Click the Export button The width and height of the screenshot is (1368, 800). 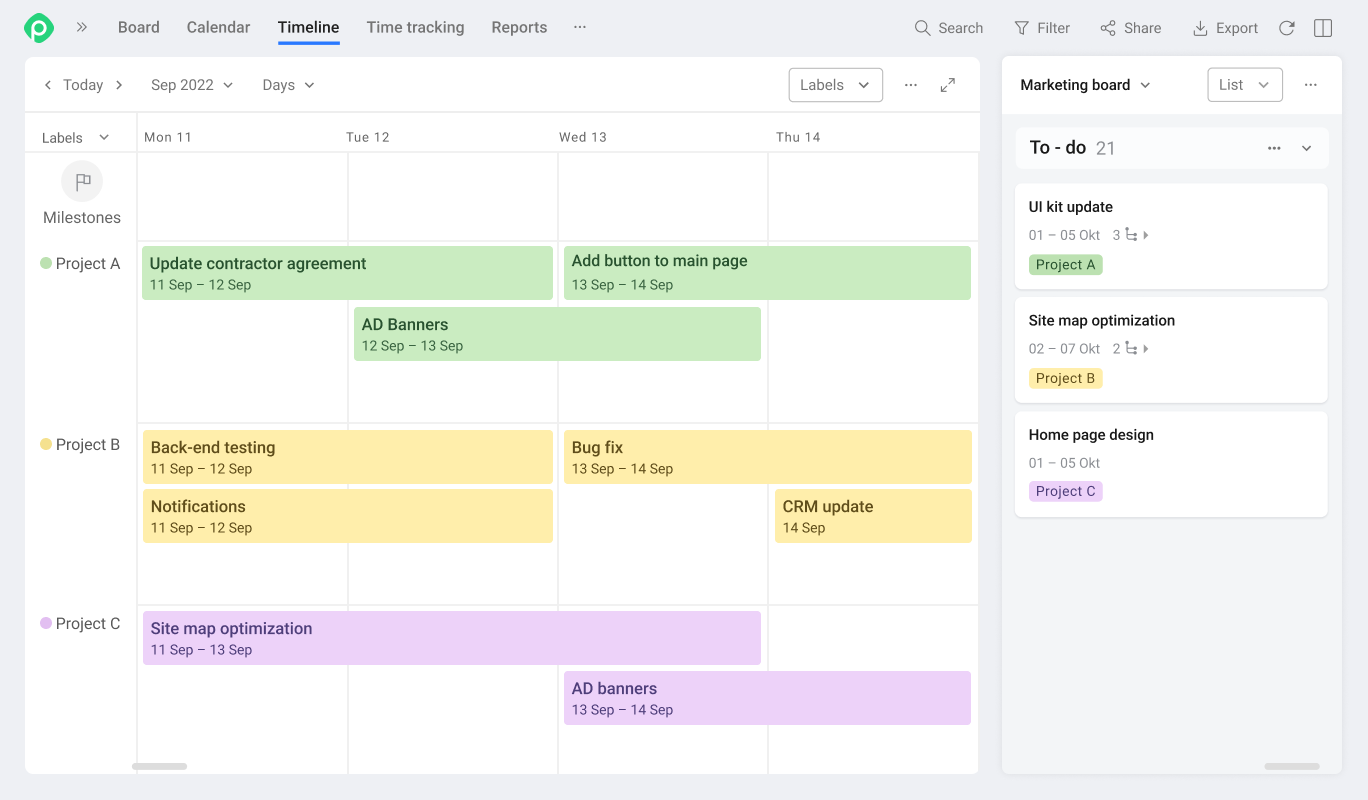pyautogui.click(x=1225, y=28)
